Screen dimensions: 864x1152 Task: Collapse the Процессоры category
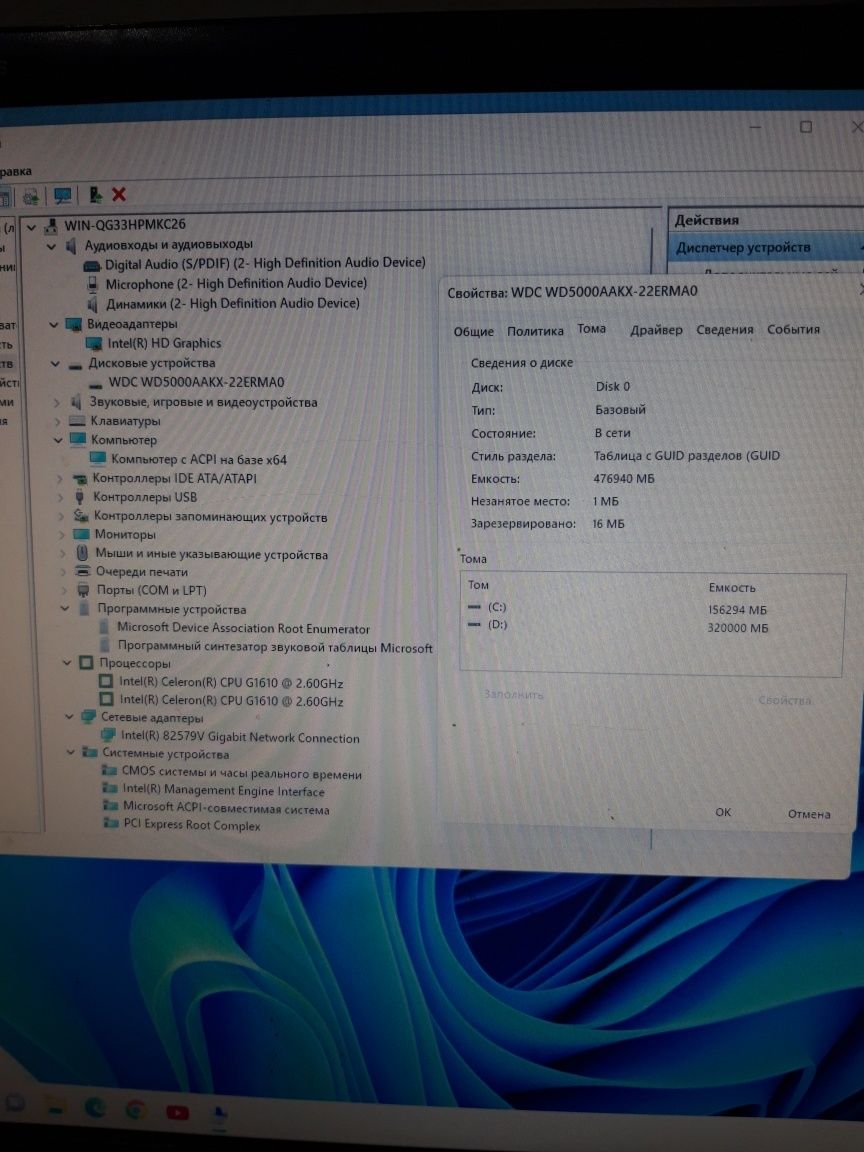(67, 663)
